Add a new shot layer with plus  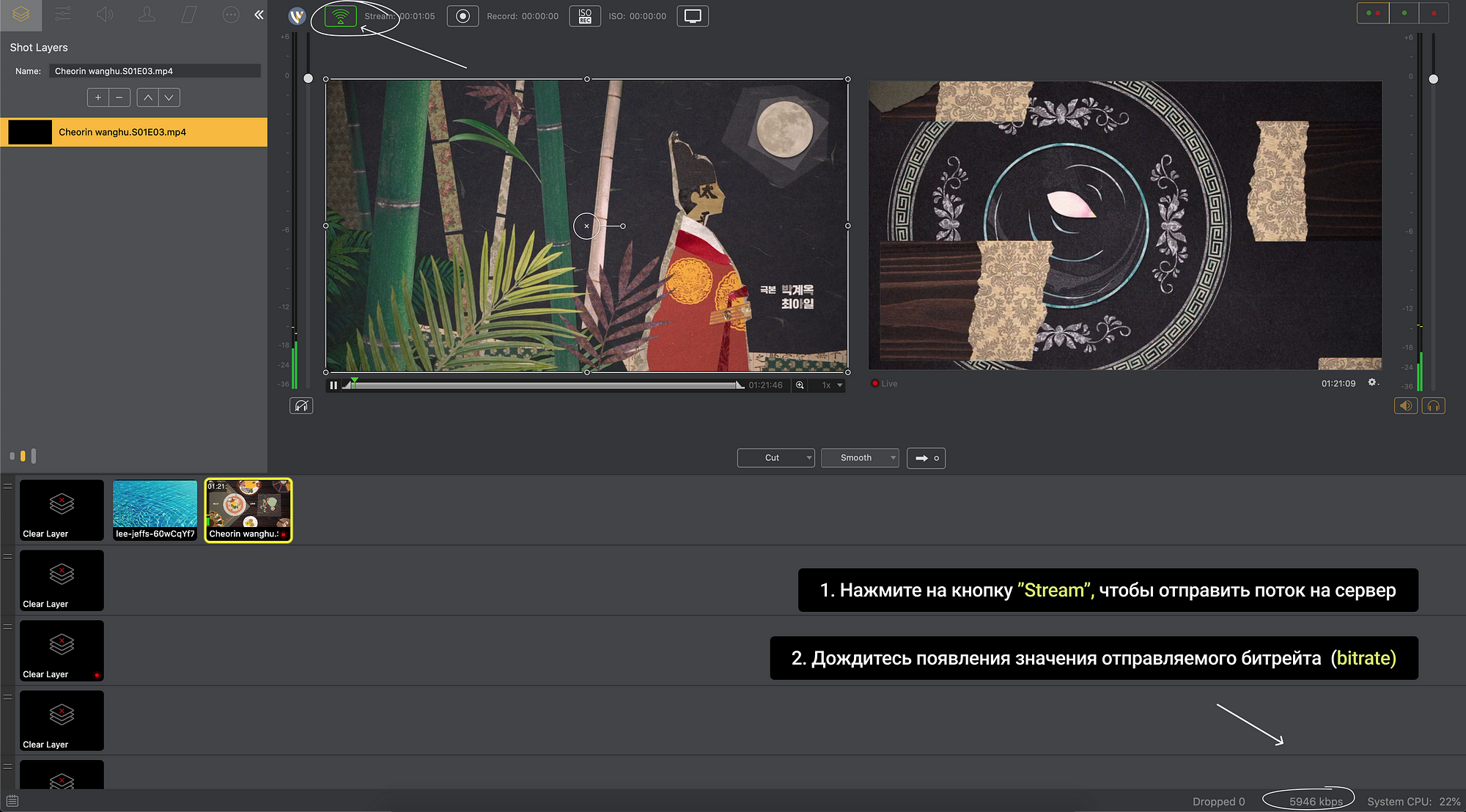click(x=97, y=97)
